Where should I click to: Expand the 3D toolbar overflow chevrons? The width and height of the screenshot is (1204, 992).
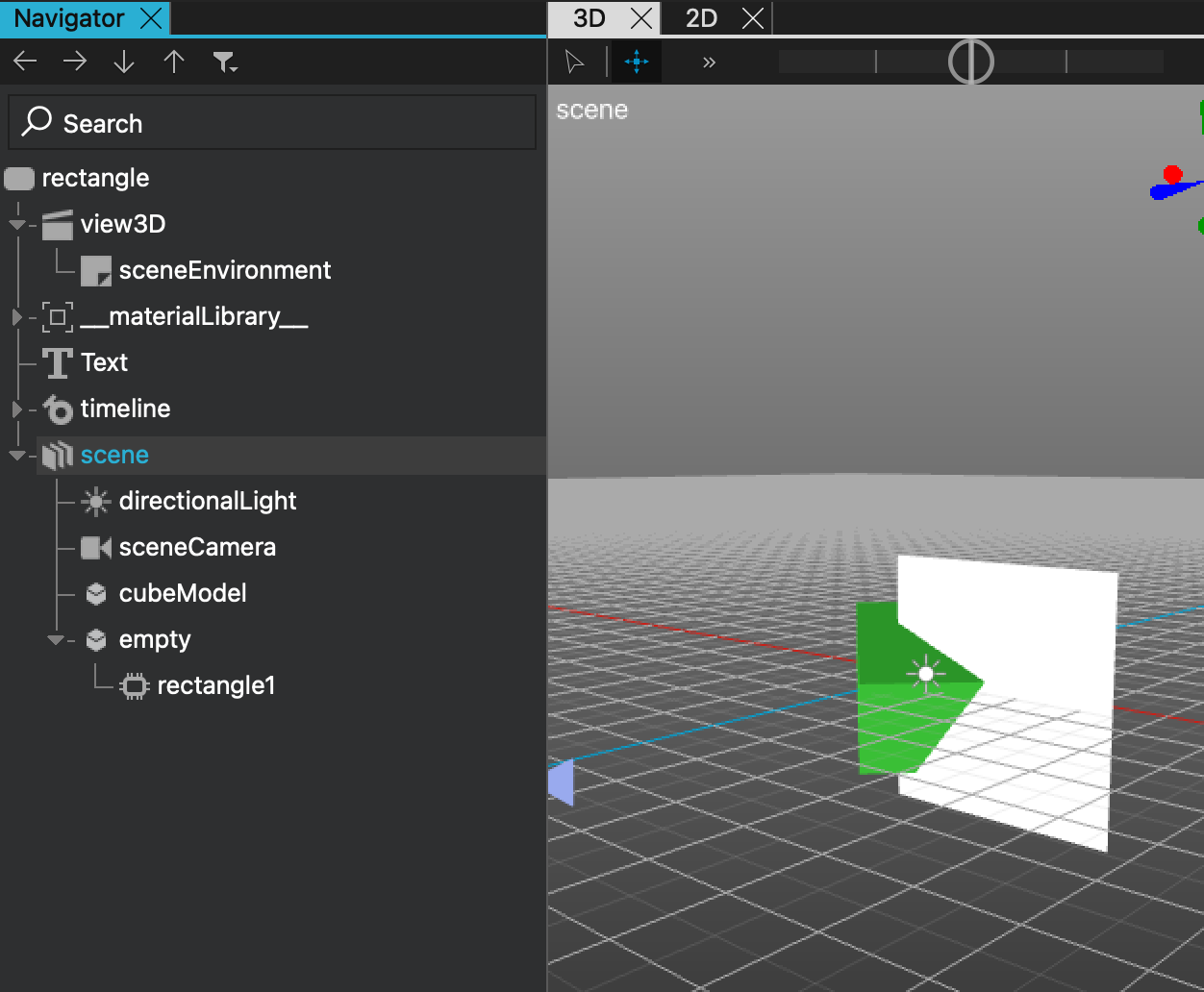click(x=709, y=62)
